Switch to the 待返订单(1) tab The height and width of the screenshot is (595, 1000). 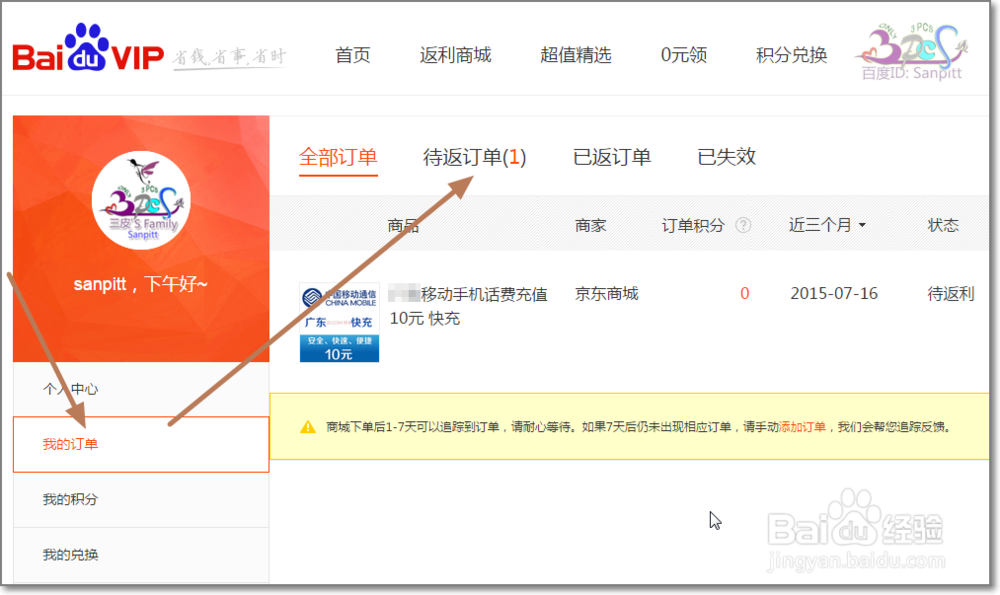[474, 157]
